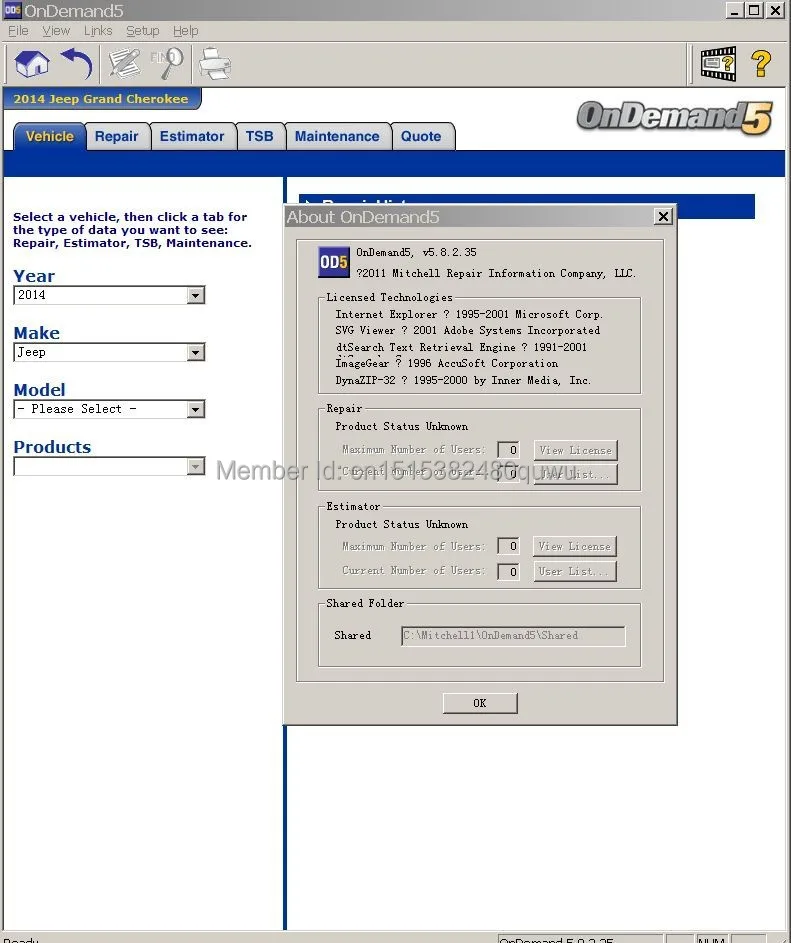Image resolution: width=791 pixels, height=943 pixels.
Task: Switch to the Maintenance tab
Action: [x=337, y=137]
